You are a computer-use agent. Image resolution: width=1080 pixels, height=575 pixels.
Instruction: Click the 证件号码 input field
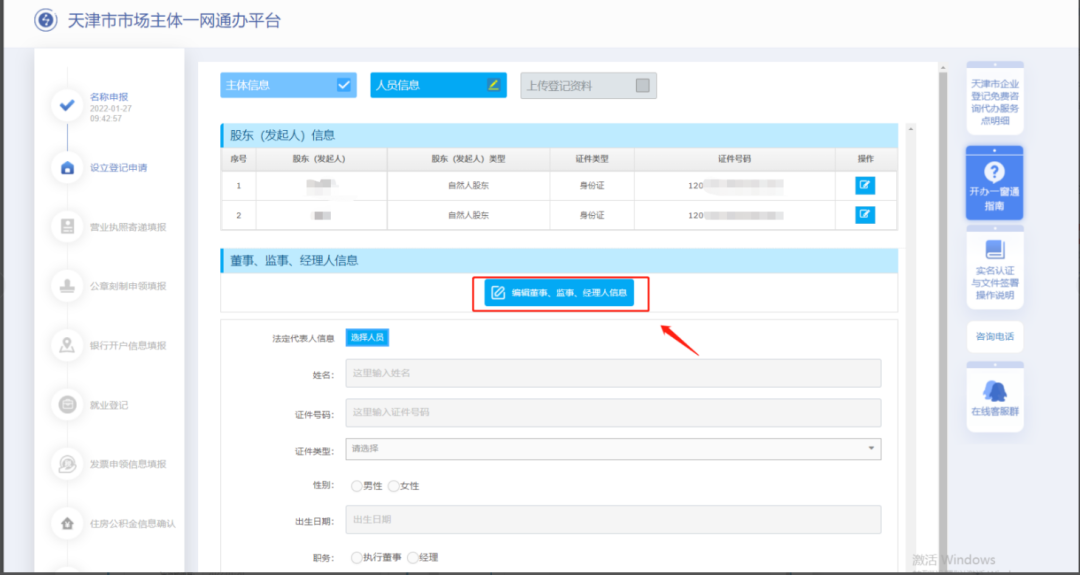pyautogui.click(x=613, y=412)
